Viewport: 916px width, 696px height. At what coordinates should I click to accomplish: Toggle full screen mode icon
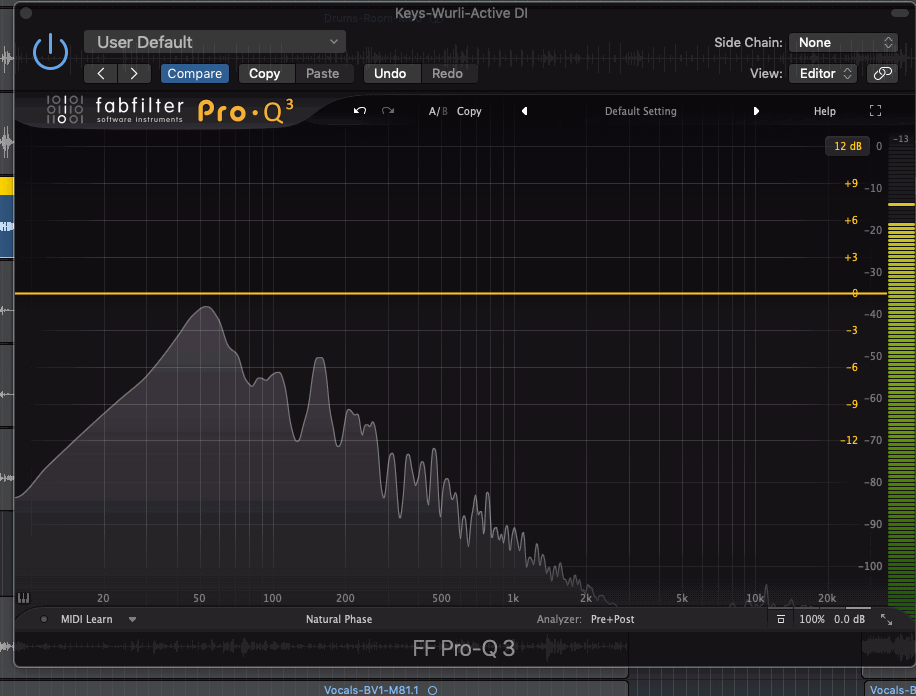(875, 111)
